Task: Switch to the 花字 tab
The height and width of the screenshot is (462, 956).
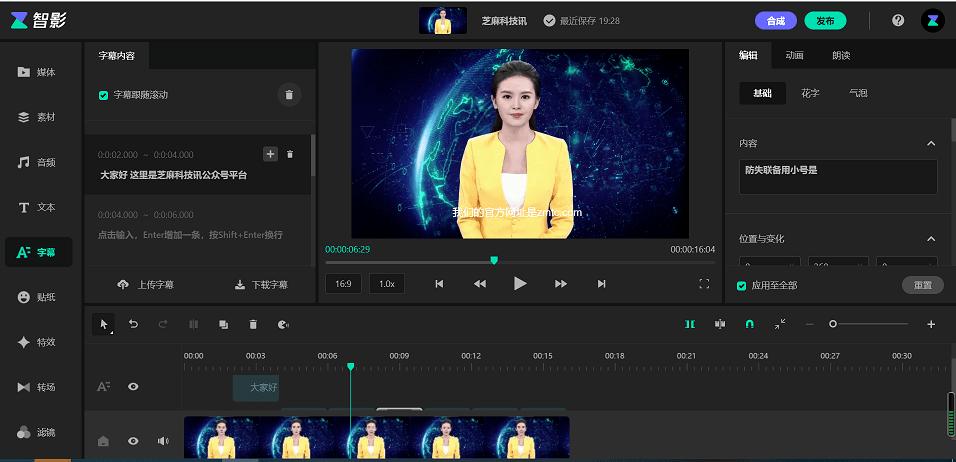Action: pos(810,93)
